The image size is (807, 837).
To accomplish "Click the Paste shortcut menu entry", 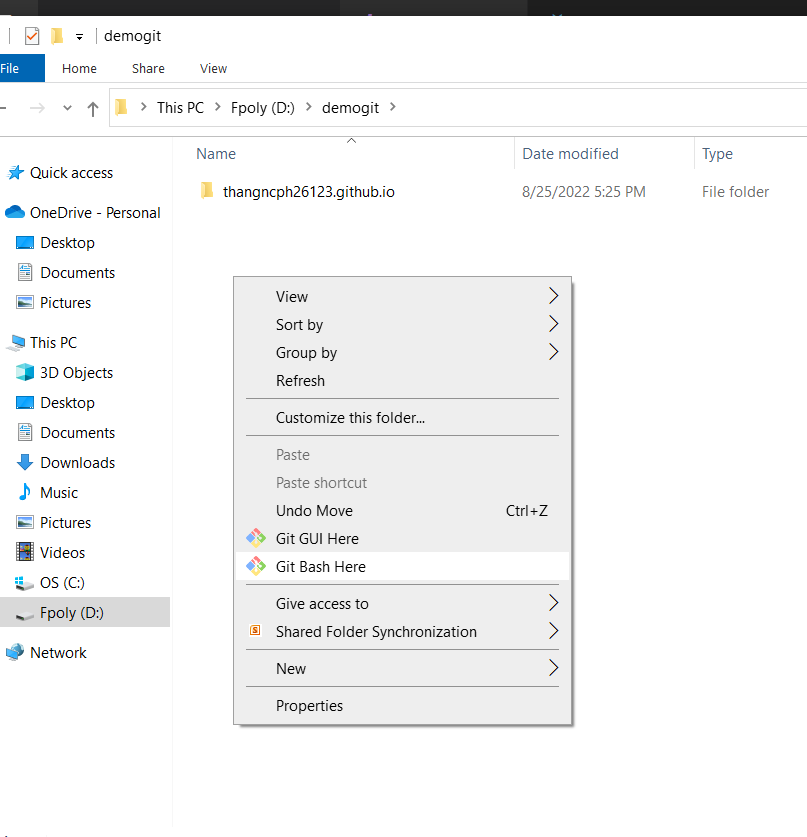I will [x=402, y=483].
